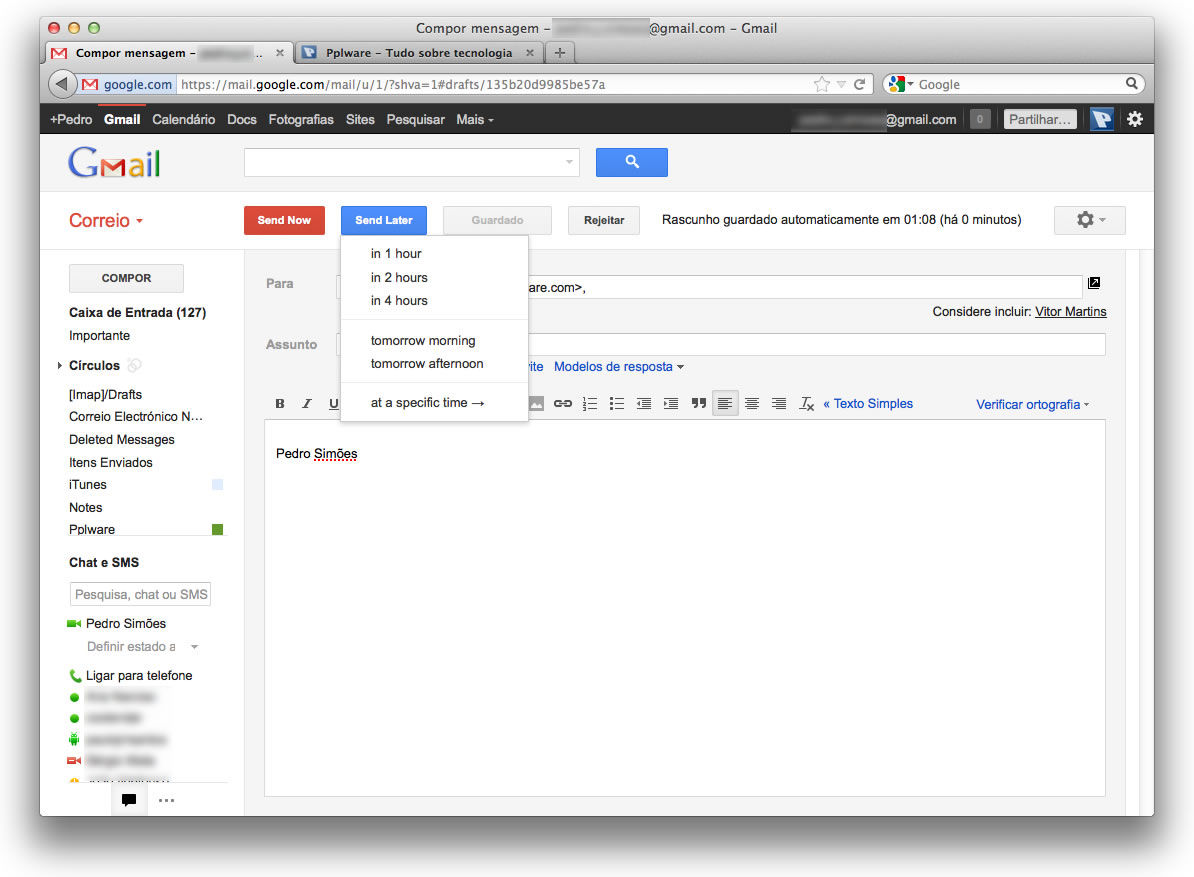Click the Gmail search input field
Viewport: 1194px width, 877px height.
pos(411,162)
